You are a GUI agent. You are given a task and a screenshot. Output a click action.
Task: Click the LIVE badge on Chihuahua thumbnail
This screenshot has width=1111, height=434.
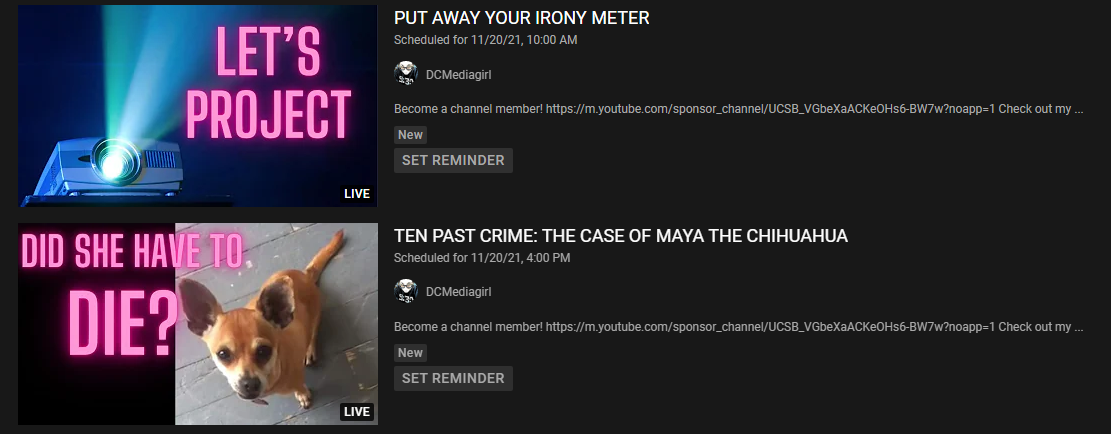[357, 411]
